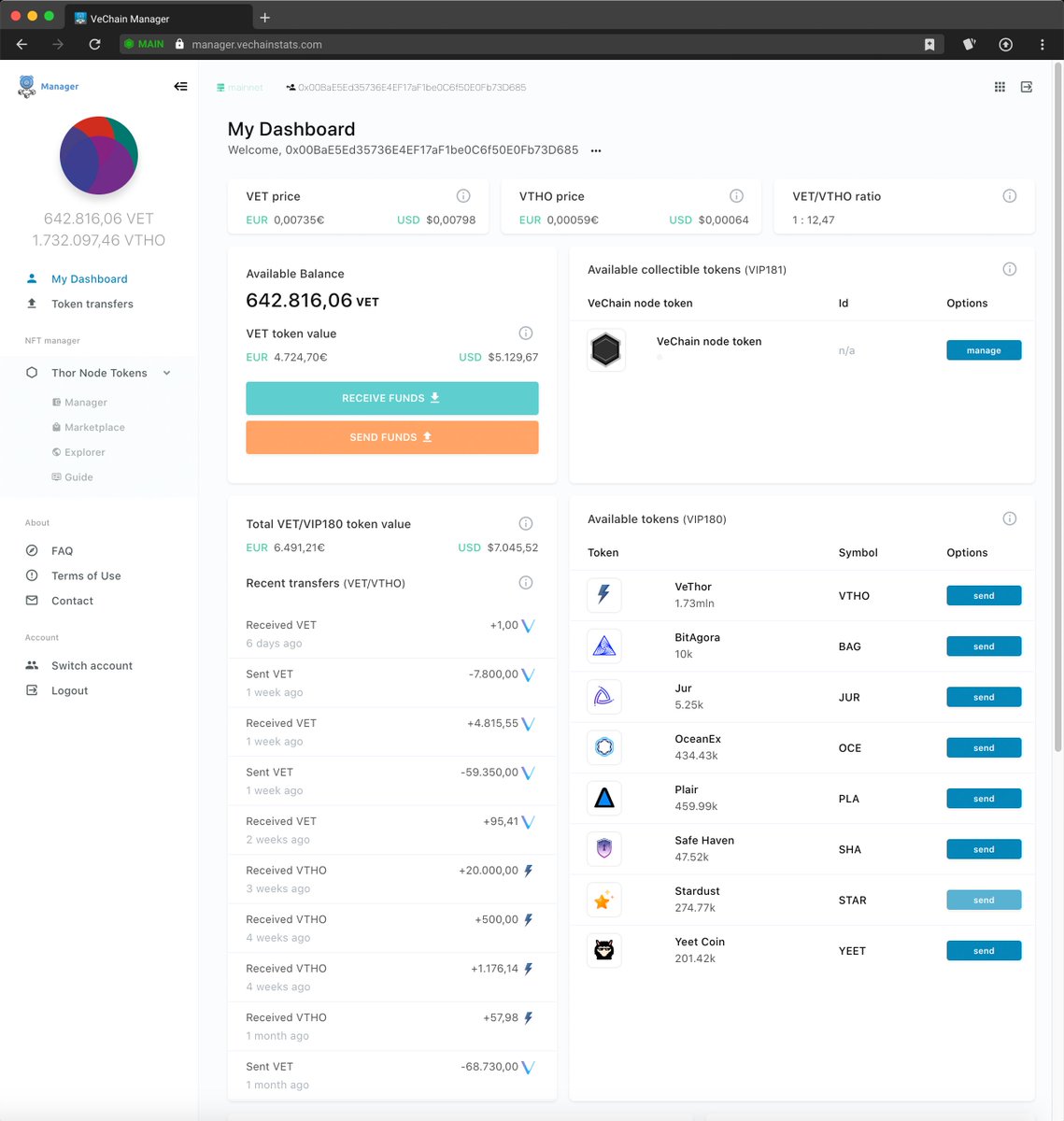Open FAQ page in sidebar

pos(62,551)
